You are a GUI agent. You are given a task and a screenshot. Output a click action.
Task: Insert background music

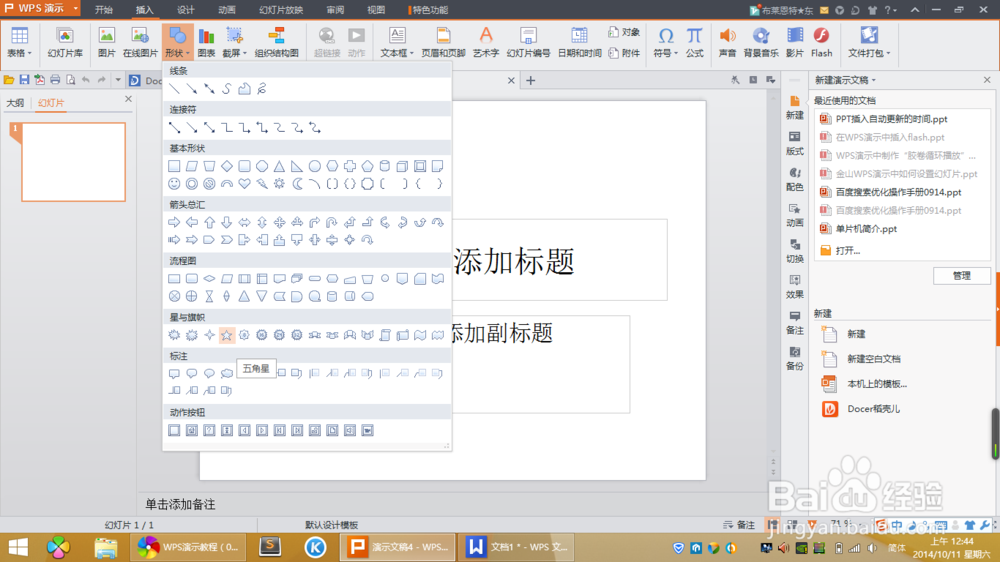click(x=761, y=42)
